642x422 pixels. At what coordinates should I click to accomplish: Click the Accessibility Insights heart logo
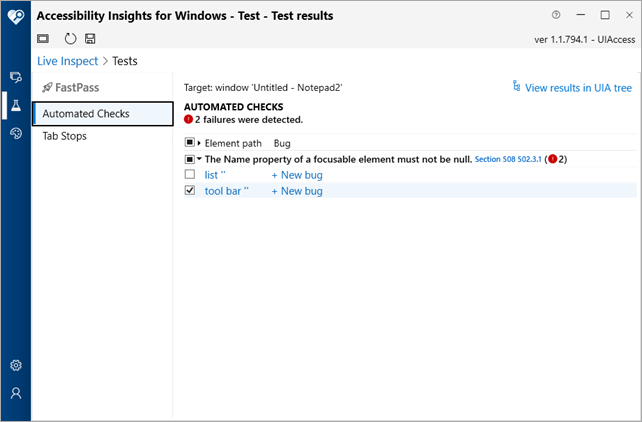(x=16, y=16)
